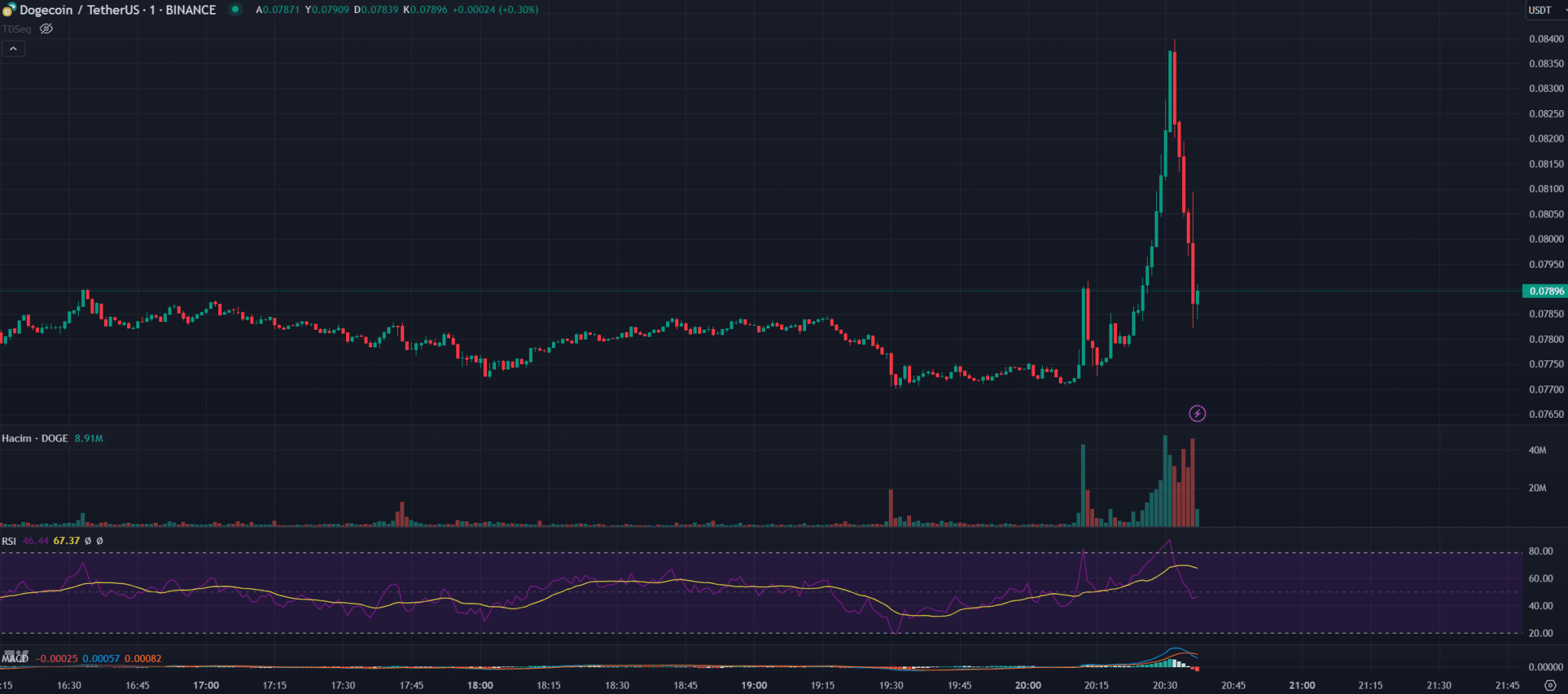Click the Dogecoin symbol logo icon
Image resolution: width=1568 pixels, height=694 pixels.
8,10
